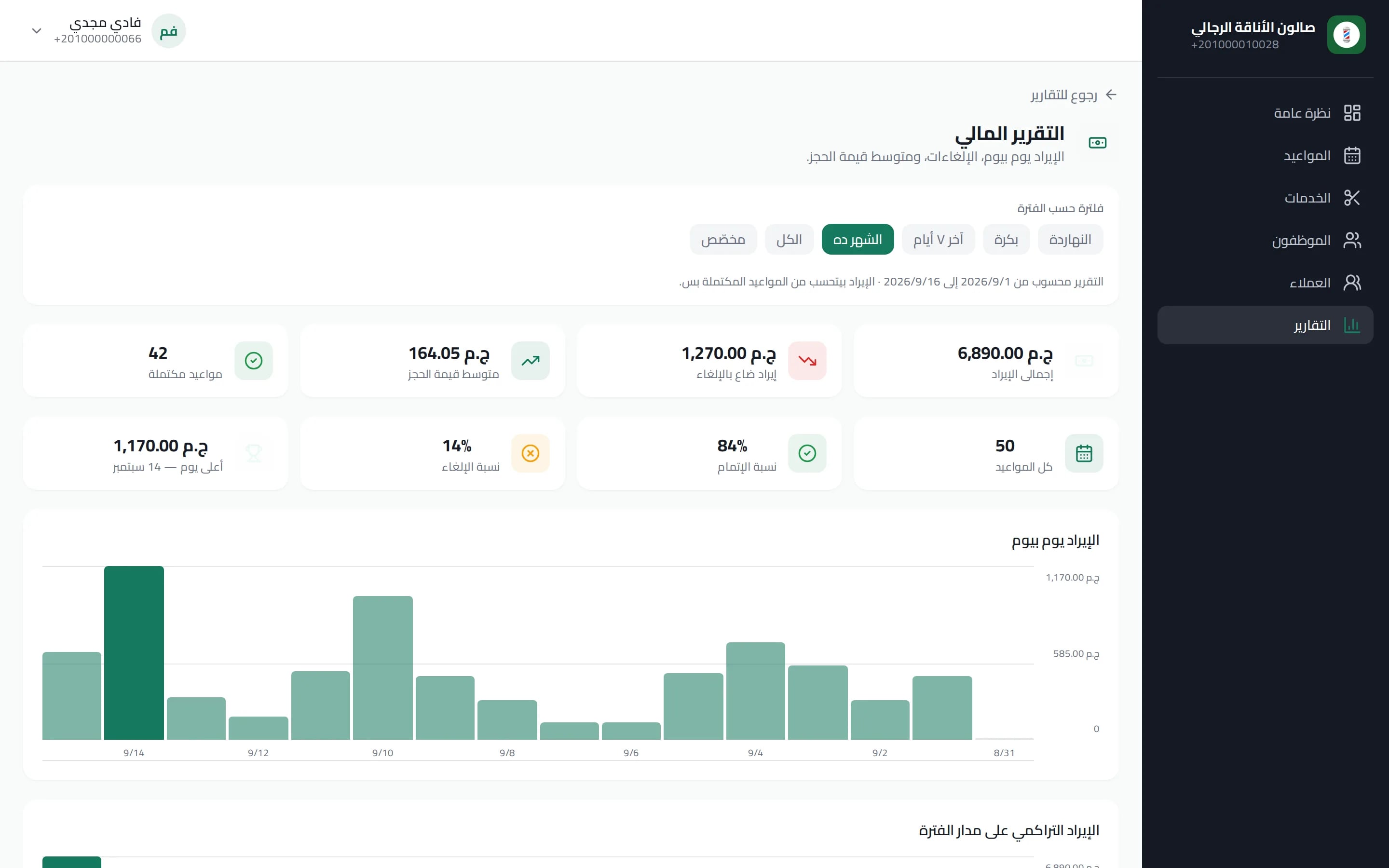The width and height of the screenshot is (1389, 868).
Task: Click the check-circle icon for مواعيد مكتملة
Action: click(254, 361)
